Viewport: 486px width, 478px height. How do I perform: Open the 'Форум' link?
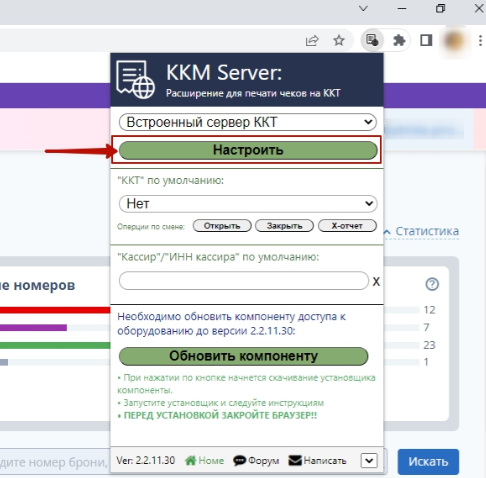pos(256,461)
